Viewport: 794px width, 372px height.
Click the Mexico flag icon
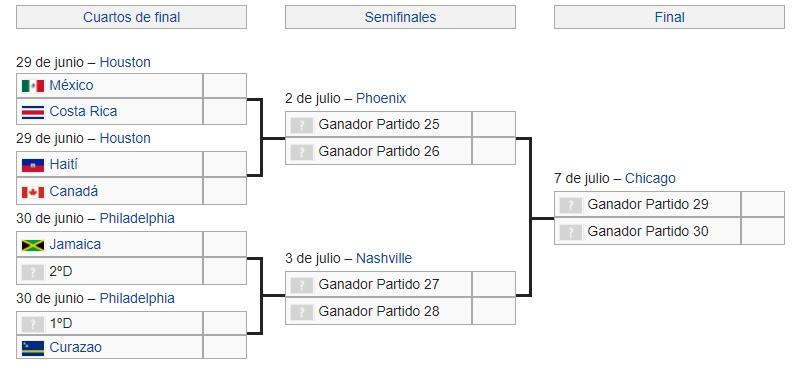(x=32, y=86)
